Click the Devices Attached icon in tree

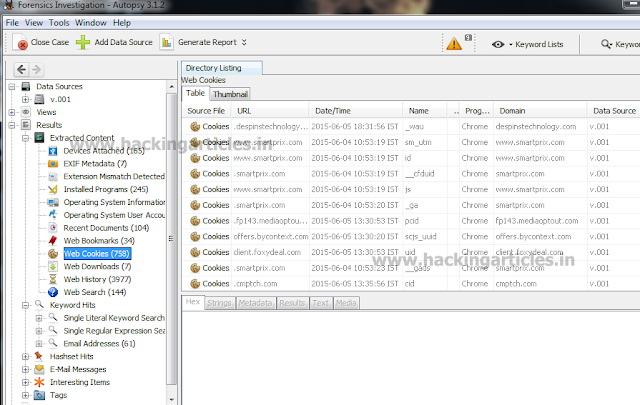(x=53, y=151)
